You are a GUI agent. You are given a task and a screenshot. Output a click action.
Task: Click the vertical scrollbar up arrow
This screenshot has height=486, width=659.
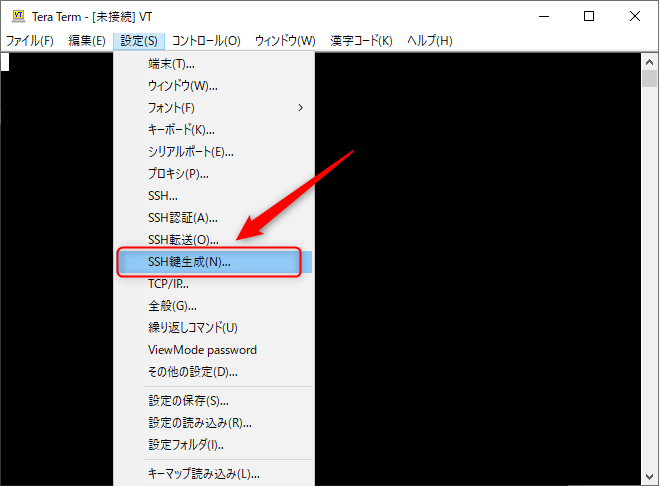[x=650, y=61]
